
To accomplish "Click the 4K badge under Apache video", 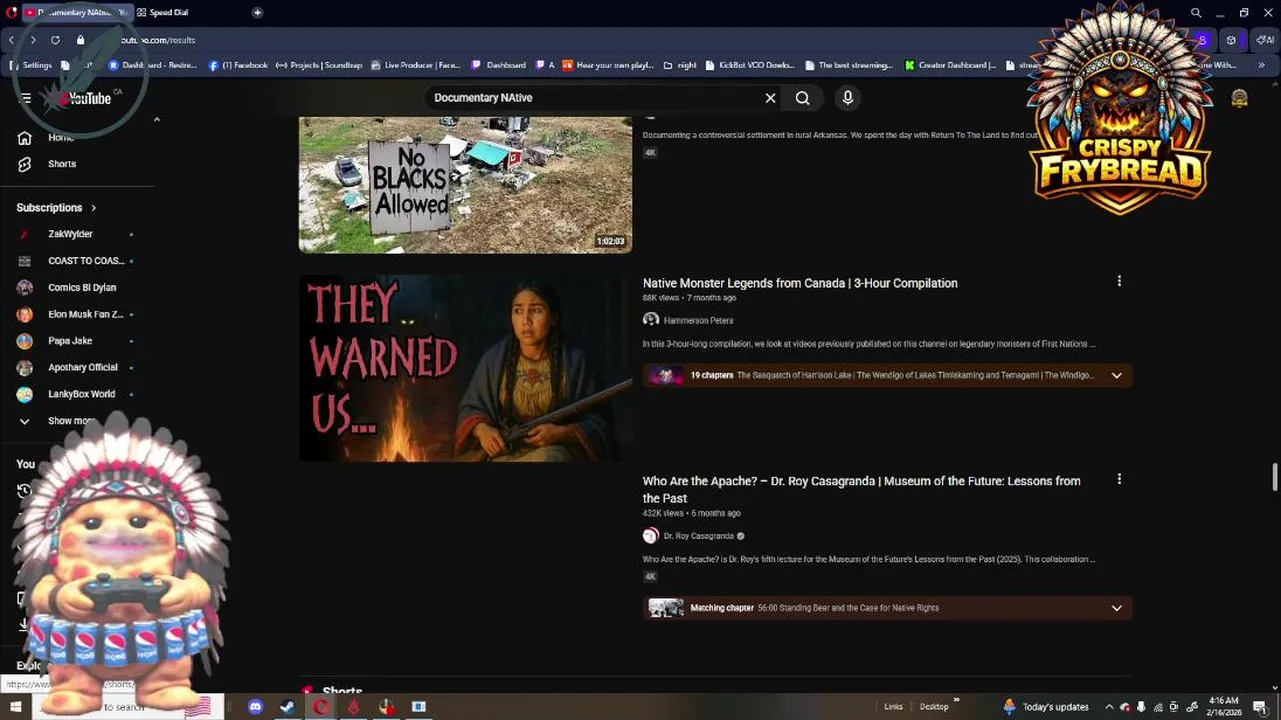I will pos(650,577).
